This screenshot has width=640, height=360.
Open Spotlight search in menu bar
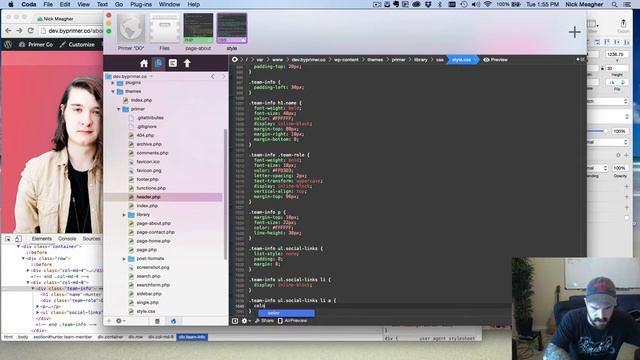pyautogui.click(x=614, y=4)
